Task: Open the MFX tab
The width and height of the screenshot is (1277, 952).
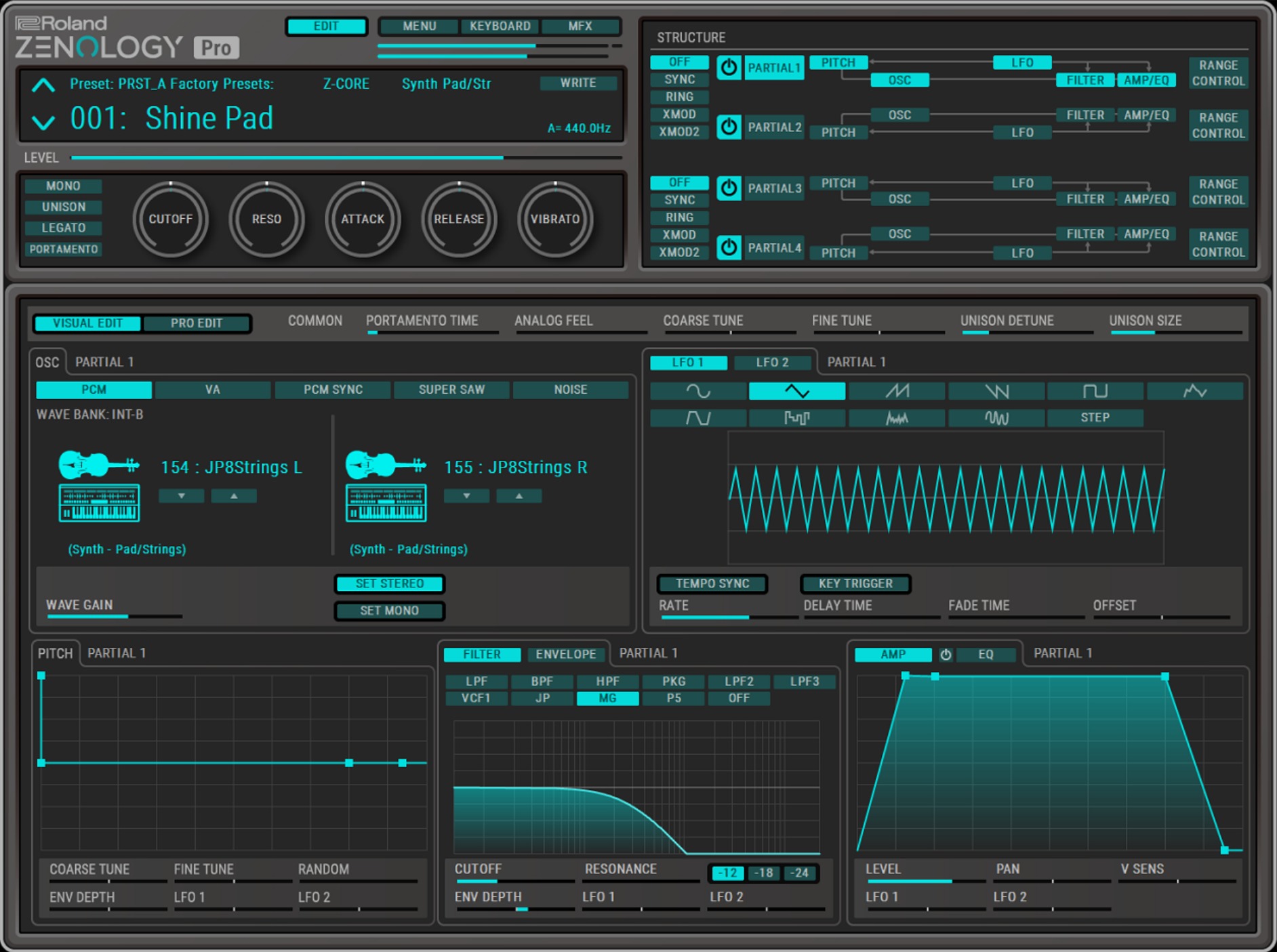Action: [x=580, y=26]
